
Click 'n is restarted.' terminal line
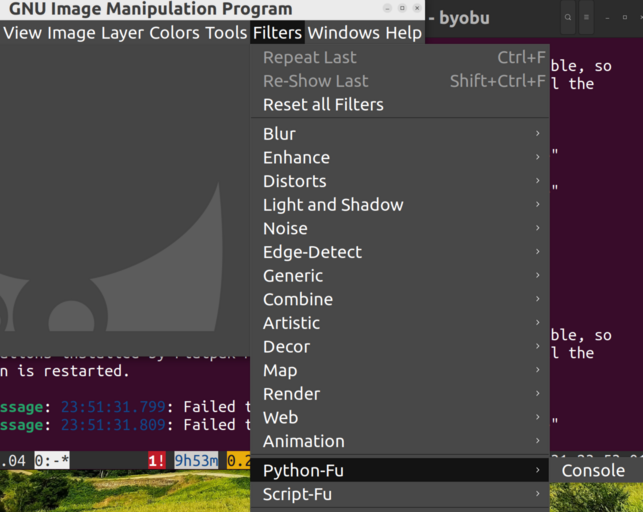65,371
